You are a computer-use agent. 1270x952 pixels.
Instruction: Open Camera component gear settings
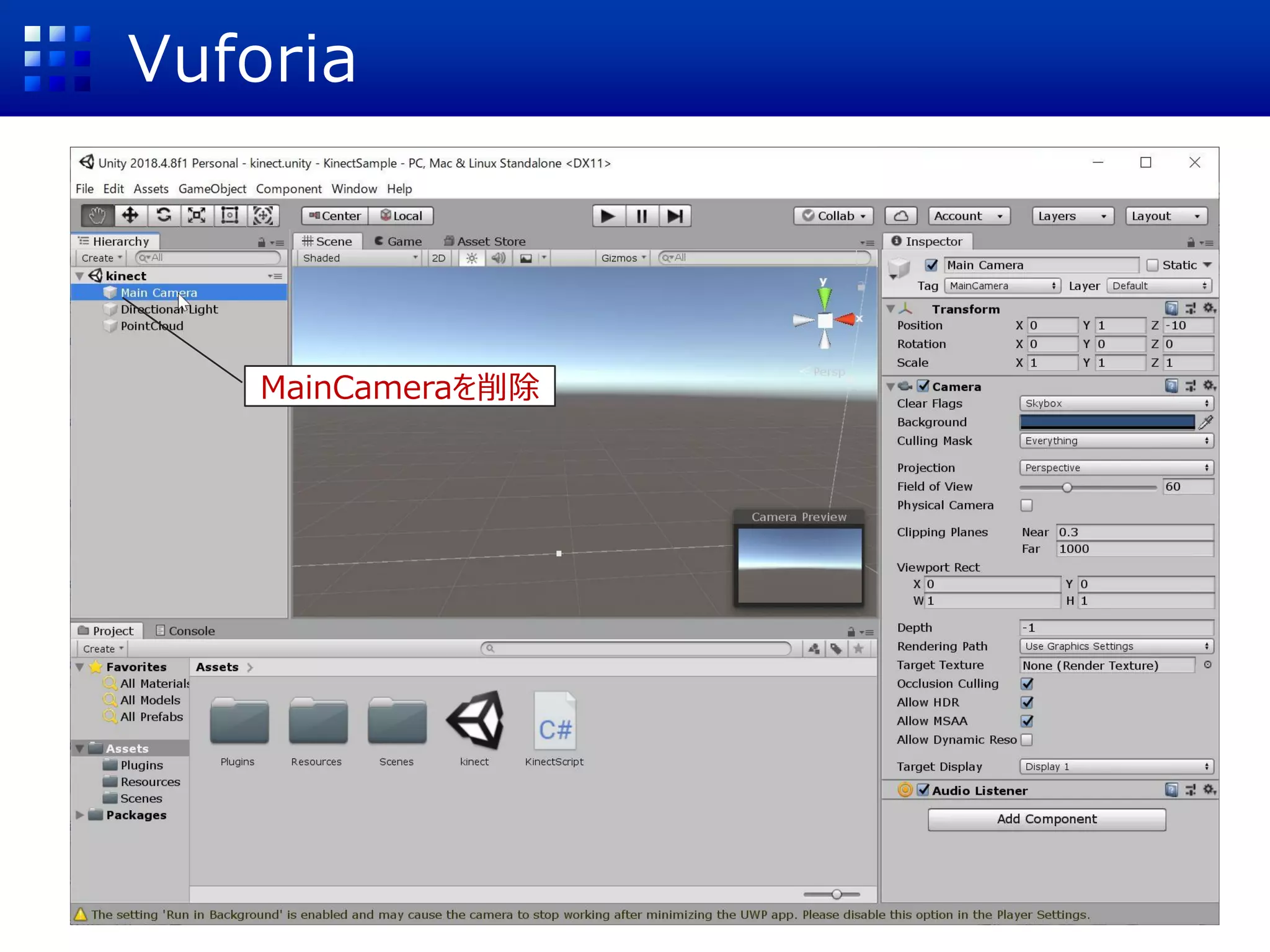coord(1209,386)
